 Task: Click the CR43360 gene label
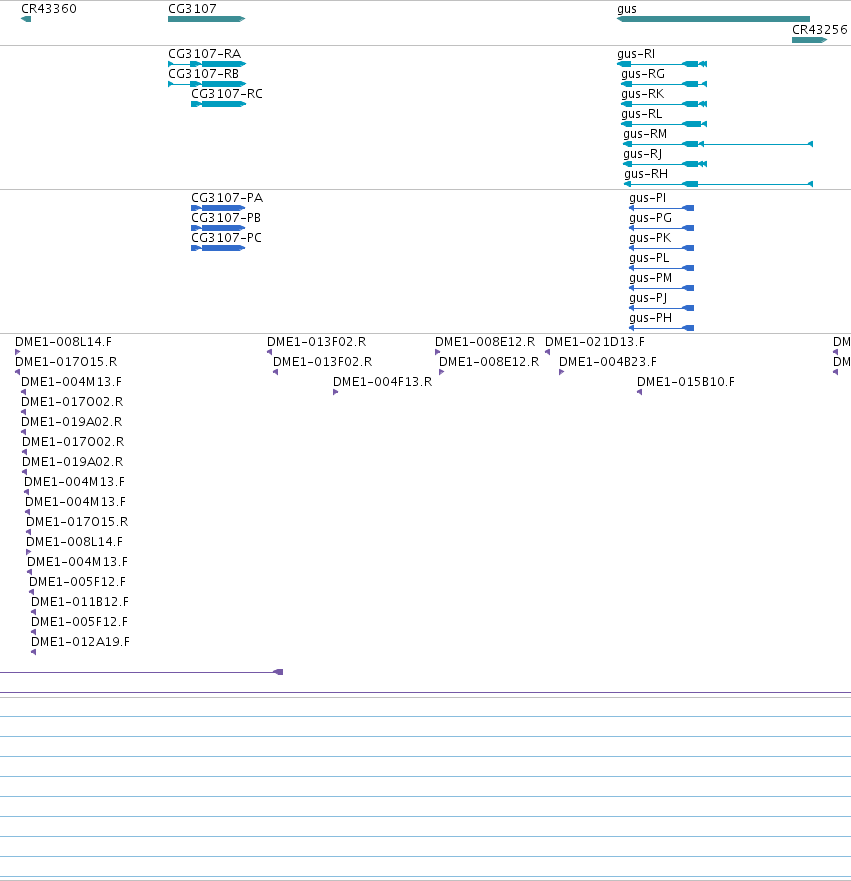(x=49, y=9)
